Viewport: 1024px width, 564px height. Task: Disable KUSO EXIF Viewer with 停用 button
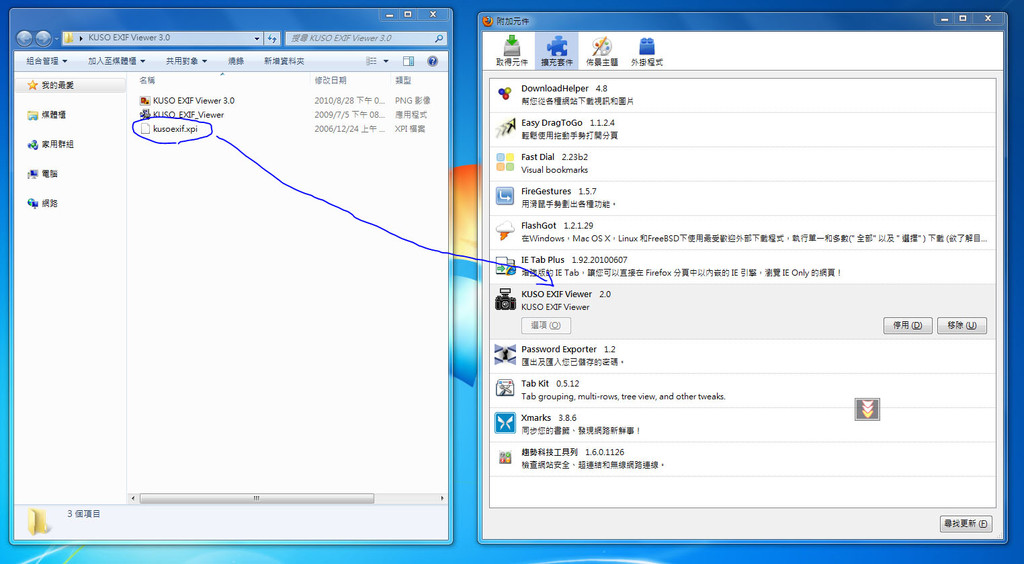tap(908, 325)
